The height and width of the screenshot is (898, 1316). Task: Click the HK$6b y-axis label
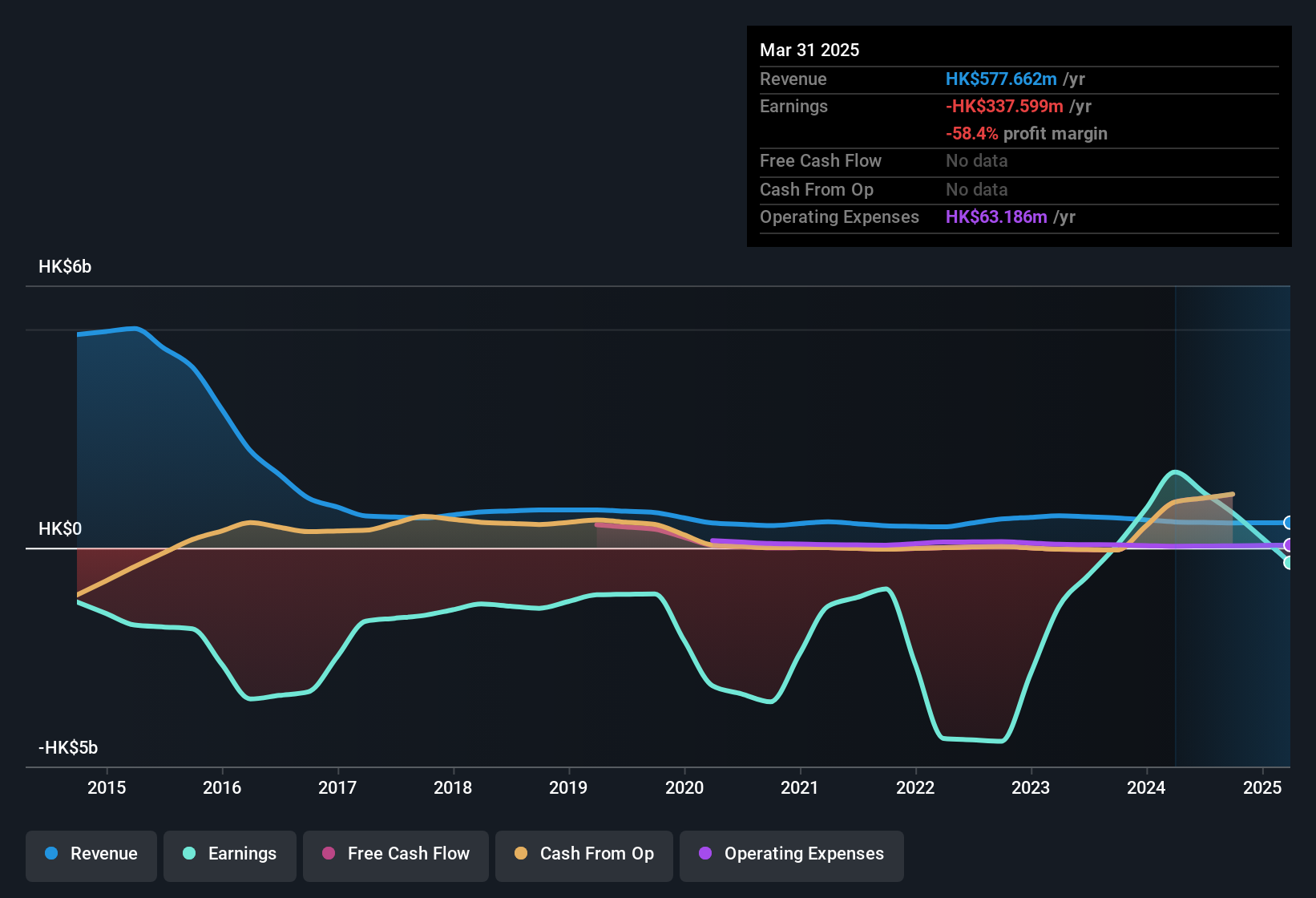pyautogui.click(x=65, y=266)
